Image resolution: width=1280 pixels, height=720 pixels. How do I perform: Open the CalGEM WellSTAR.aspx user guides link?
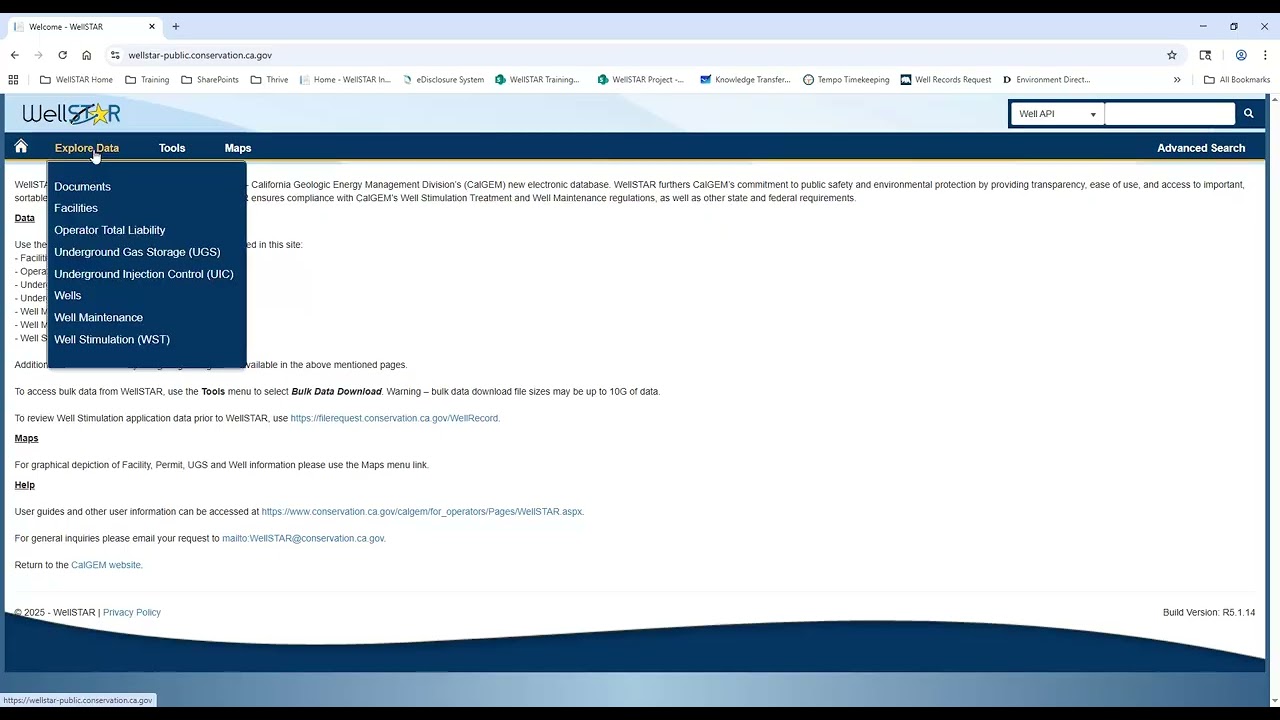click(422, 512)
